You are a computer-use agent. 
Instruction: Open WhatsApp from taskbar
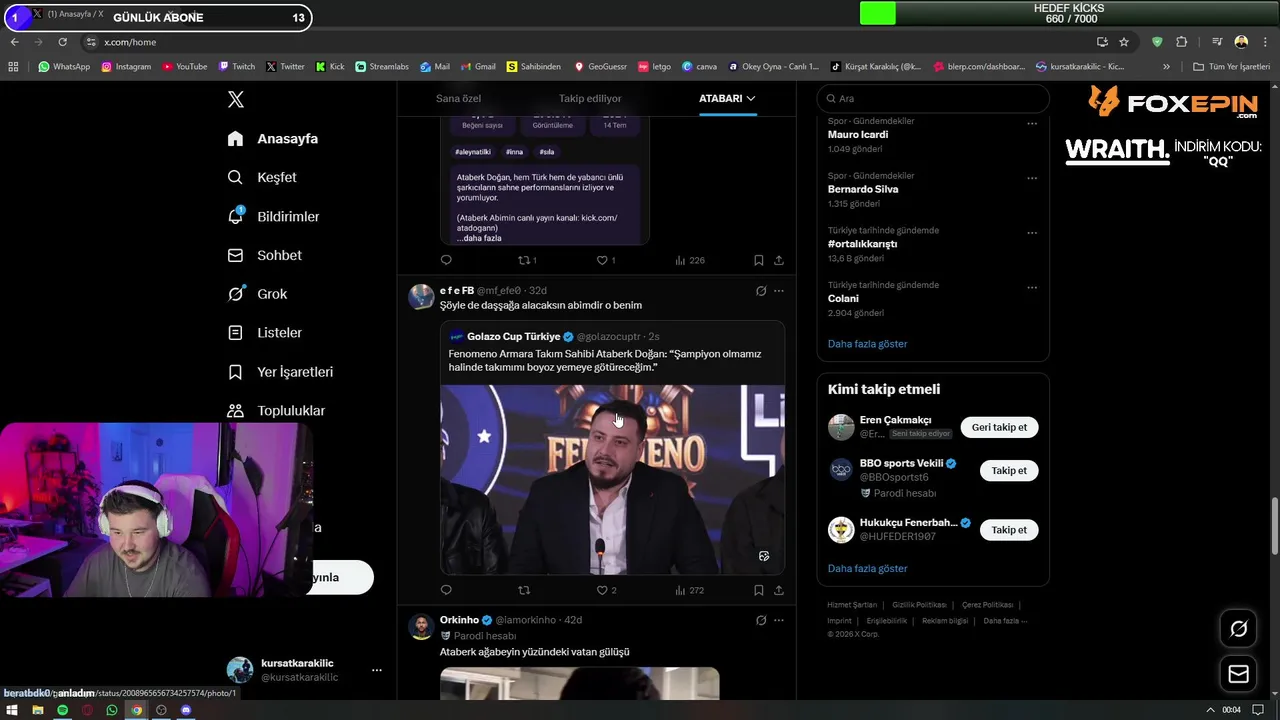coord(112,710)
